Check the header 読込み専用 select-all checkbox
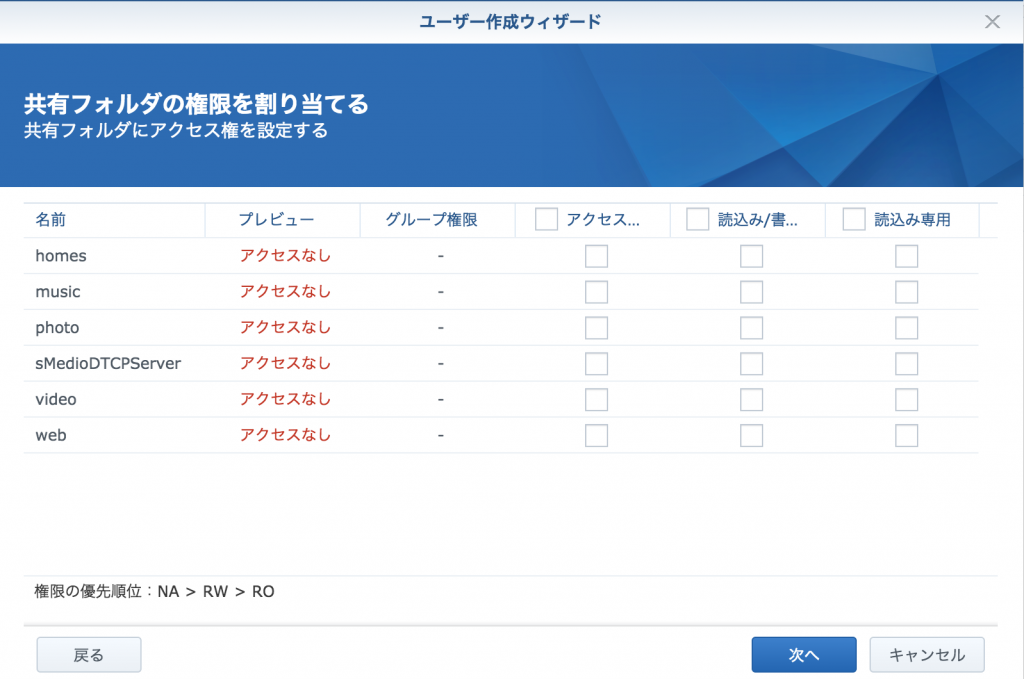 point(854,219)
